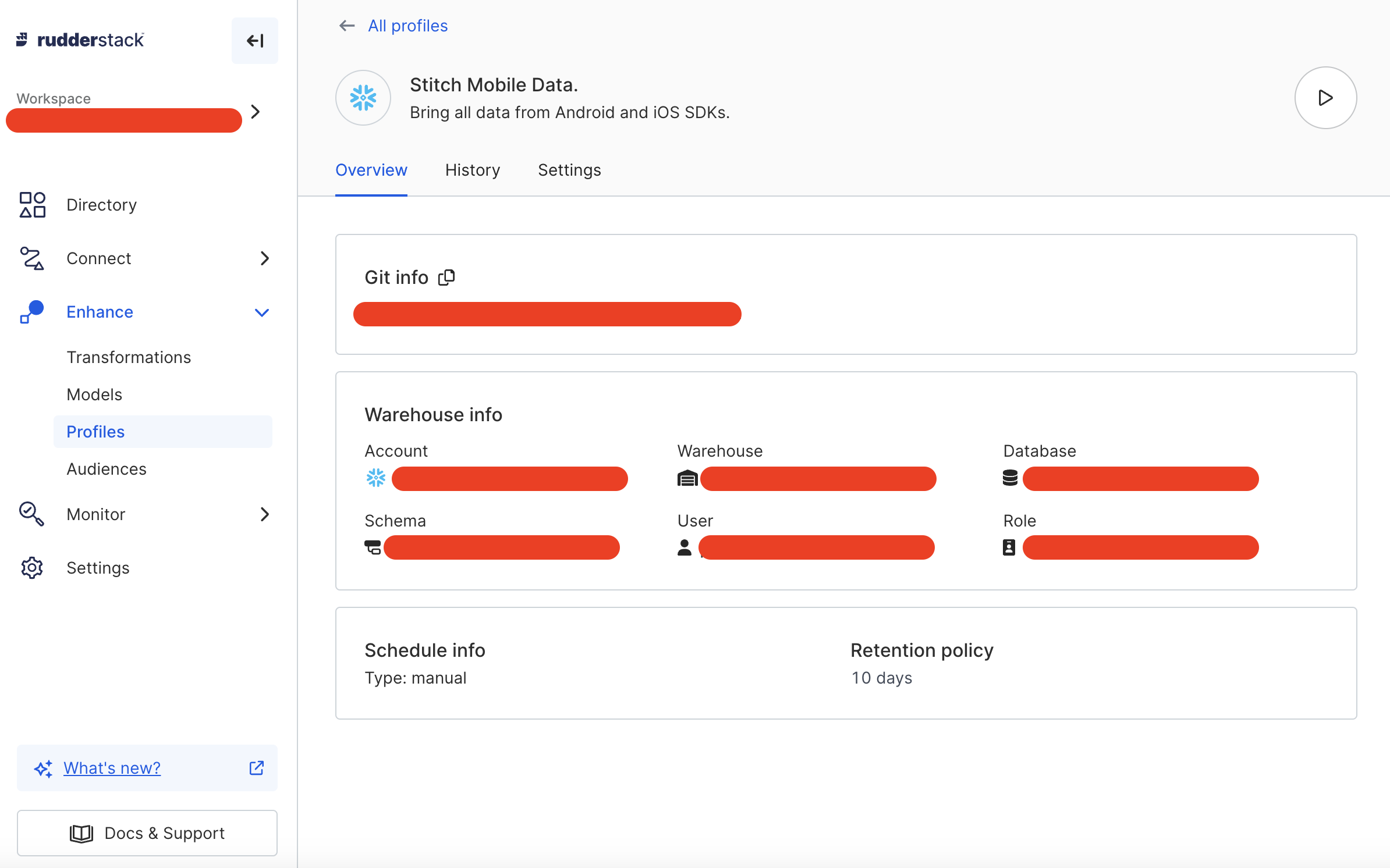Open What's new external link icon

click(x=257, y=768)
